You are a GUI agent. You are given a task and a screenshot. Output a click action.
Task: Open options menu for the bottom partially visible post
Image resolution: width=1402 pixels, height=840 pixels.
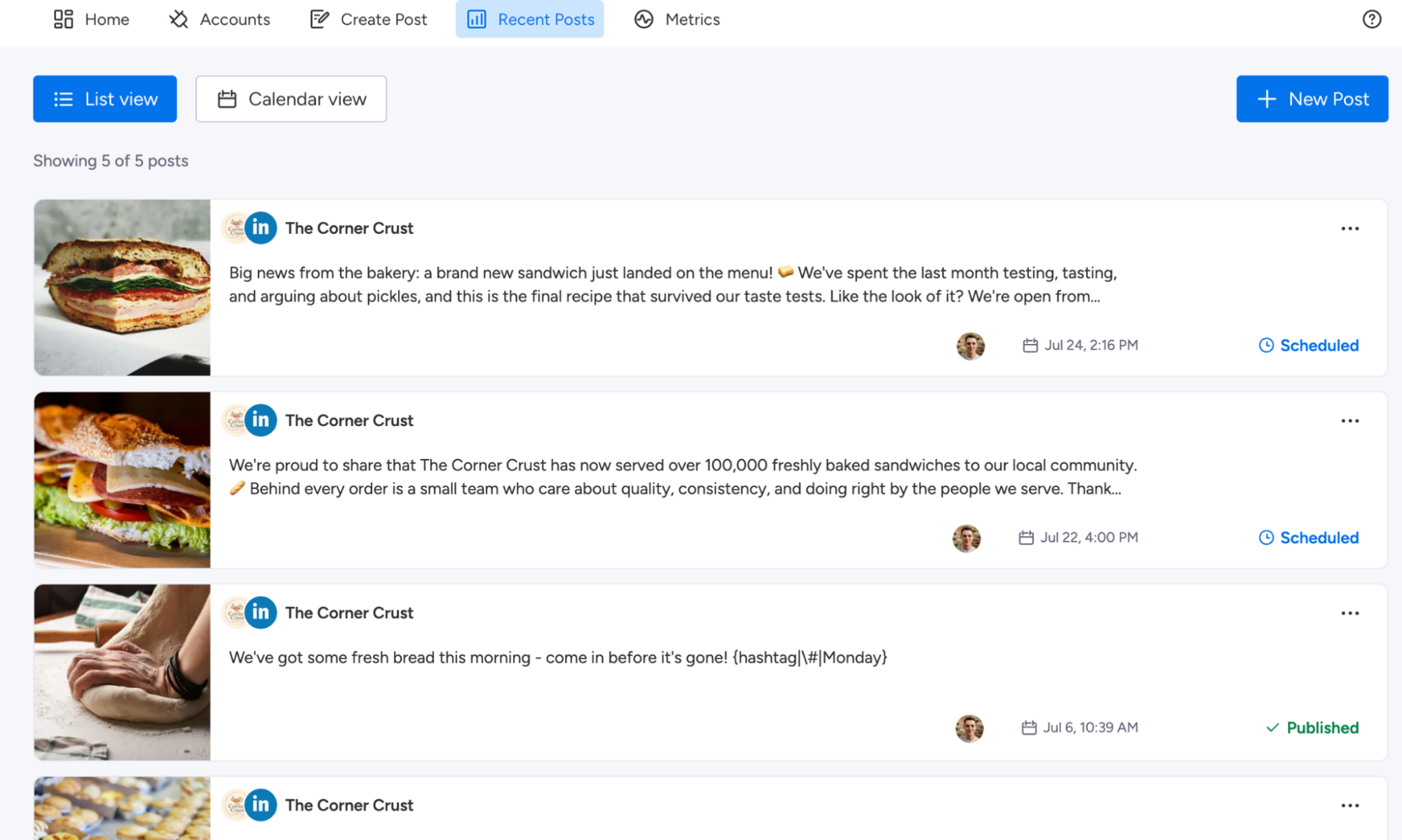1350,806
